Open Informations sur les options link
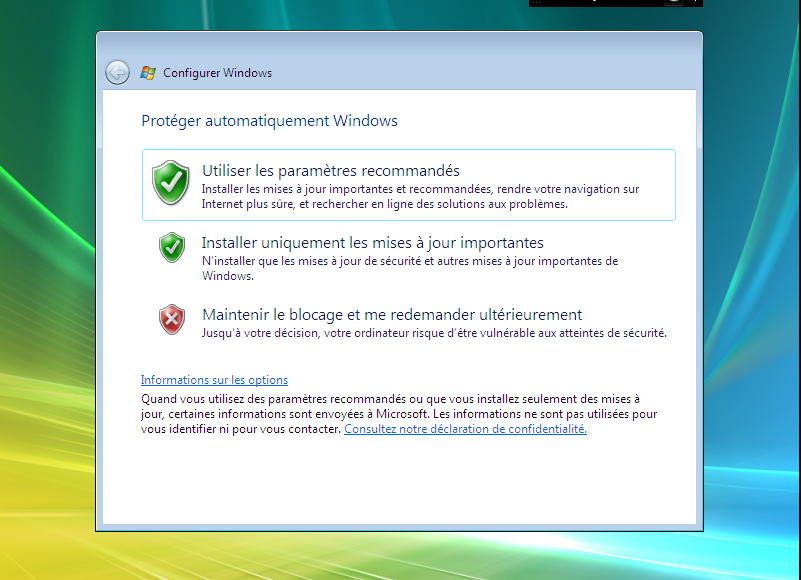801x580 pixels. [214, 380]
